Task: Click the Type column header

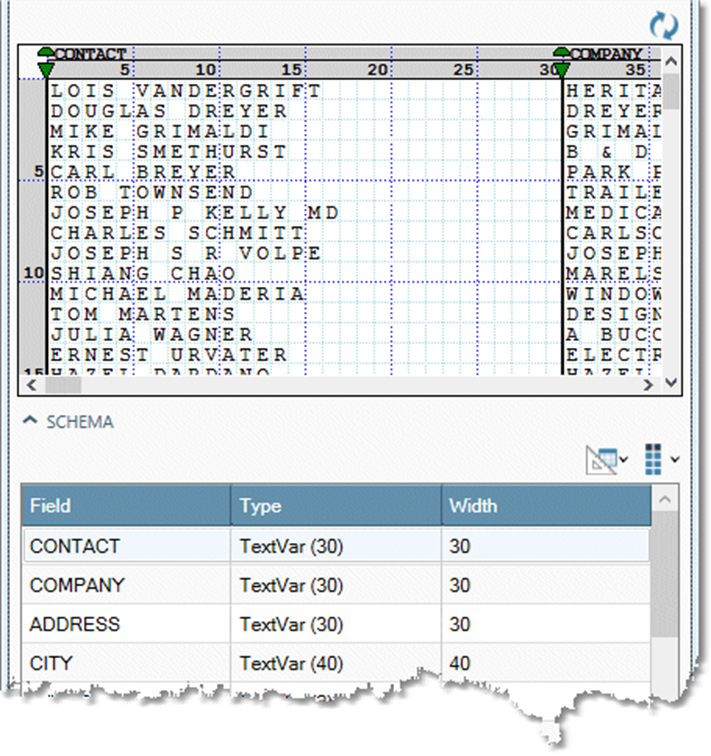Action: 335,506
